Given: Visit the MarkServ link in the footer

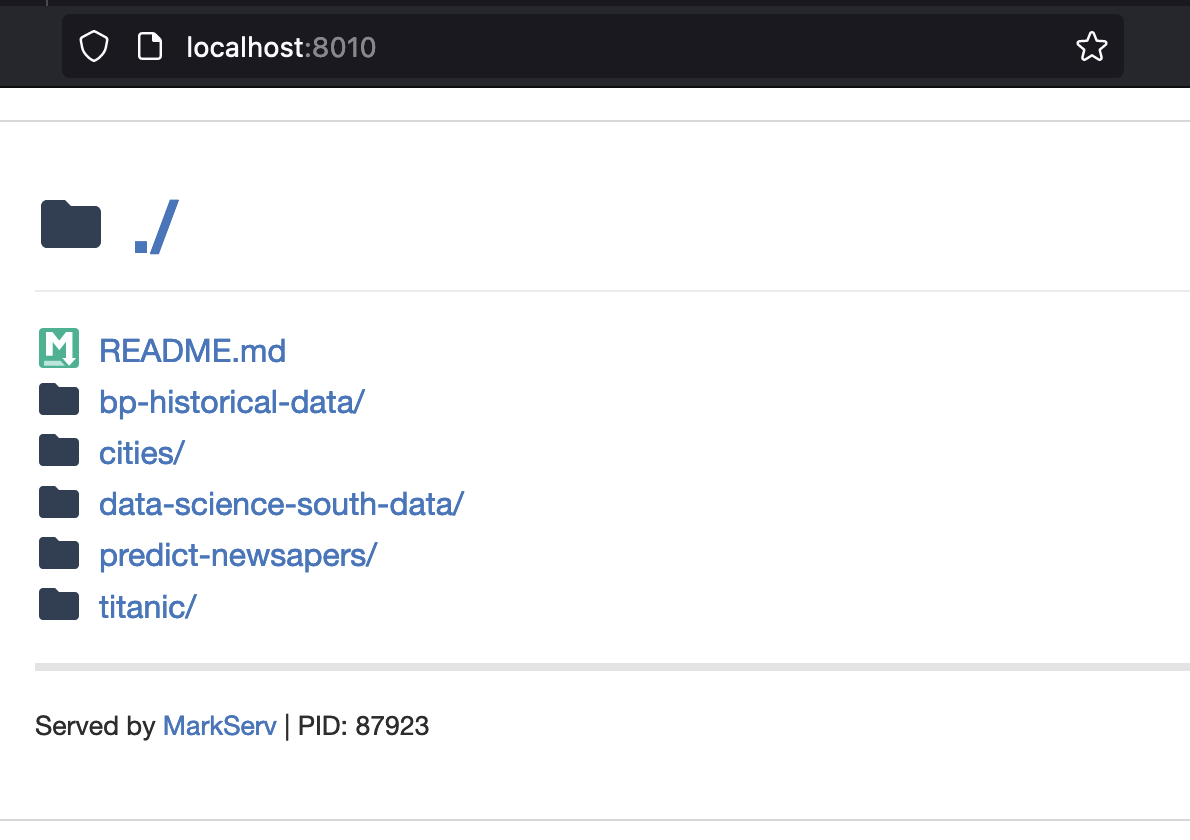Looking at the screenshot, I should (x=219, y=726).
